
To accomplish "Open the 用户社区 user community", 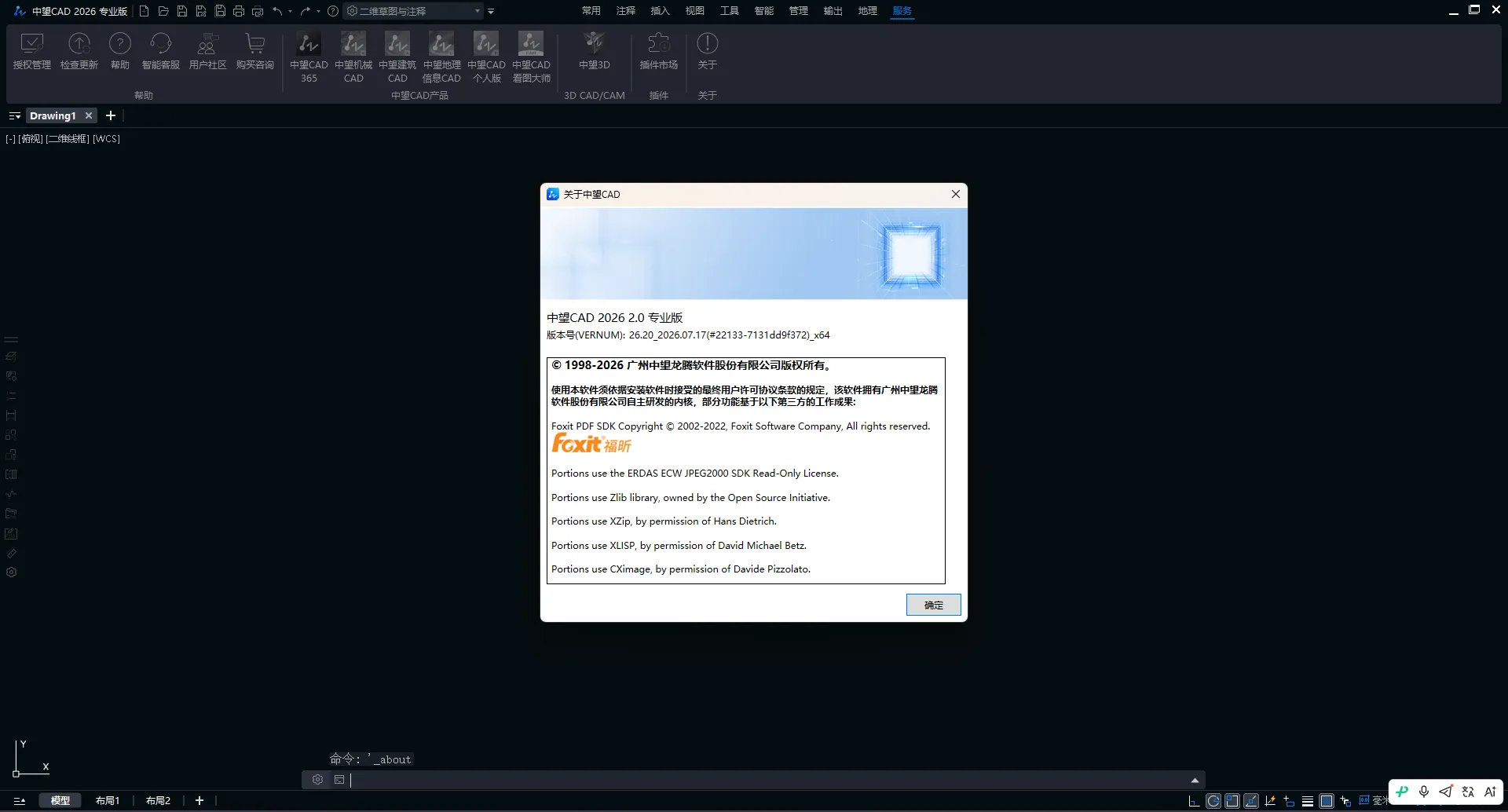I will (207, 52).
